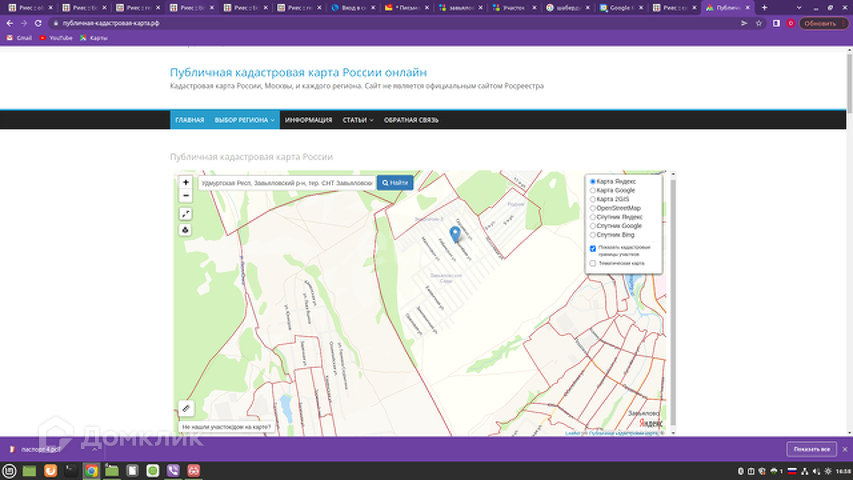Image resolution: width=853 pixels, height=480 pixels.
Task: Click the Найти search button
Action: coord(395,183)
